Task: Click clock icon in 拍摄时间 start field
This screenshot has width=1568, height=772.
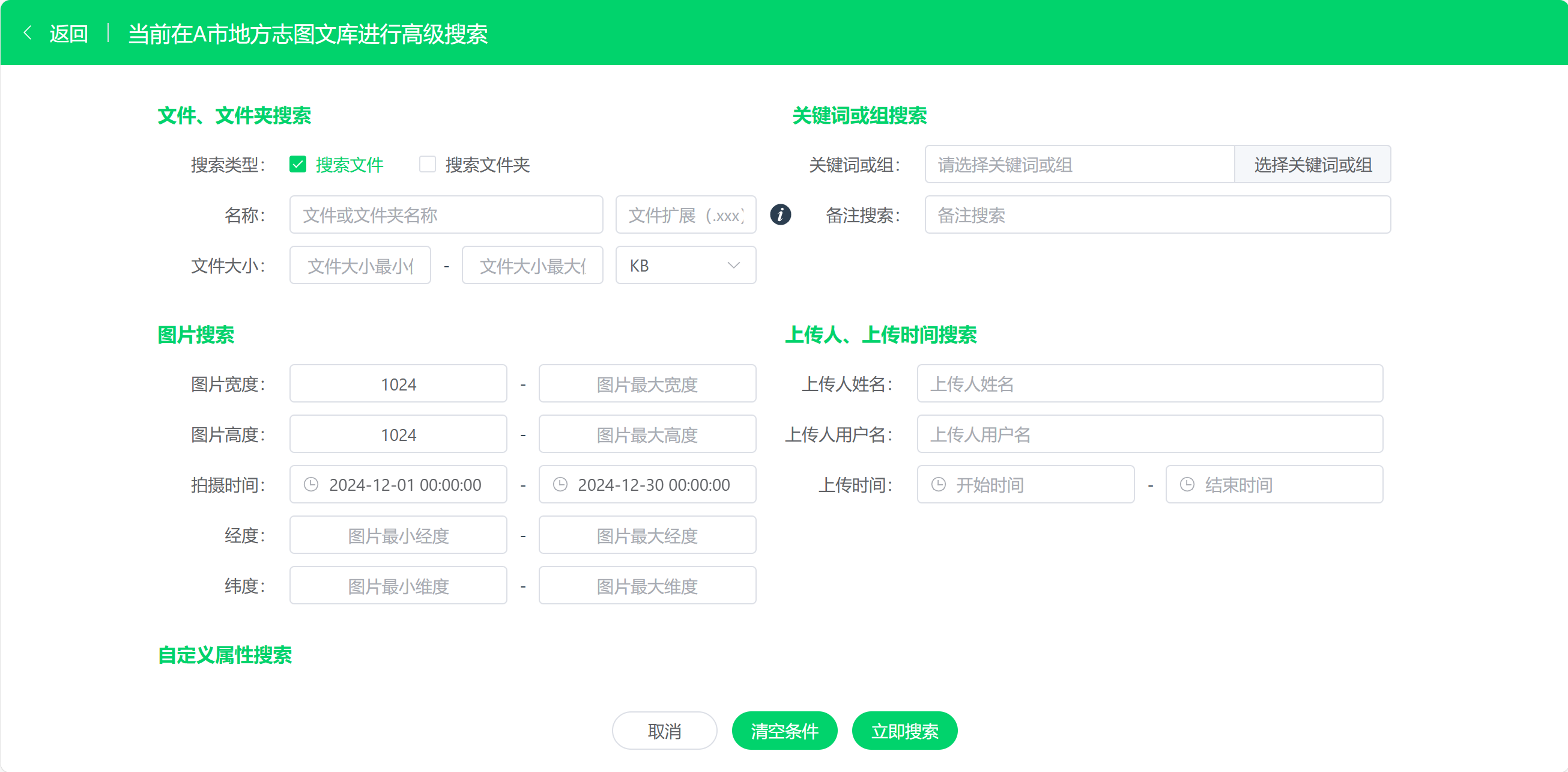Action: coord(311,485)
